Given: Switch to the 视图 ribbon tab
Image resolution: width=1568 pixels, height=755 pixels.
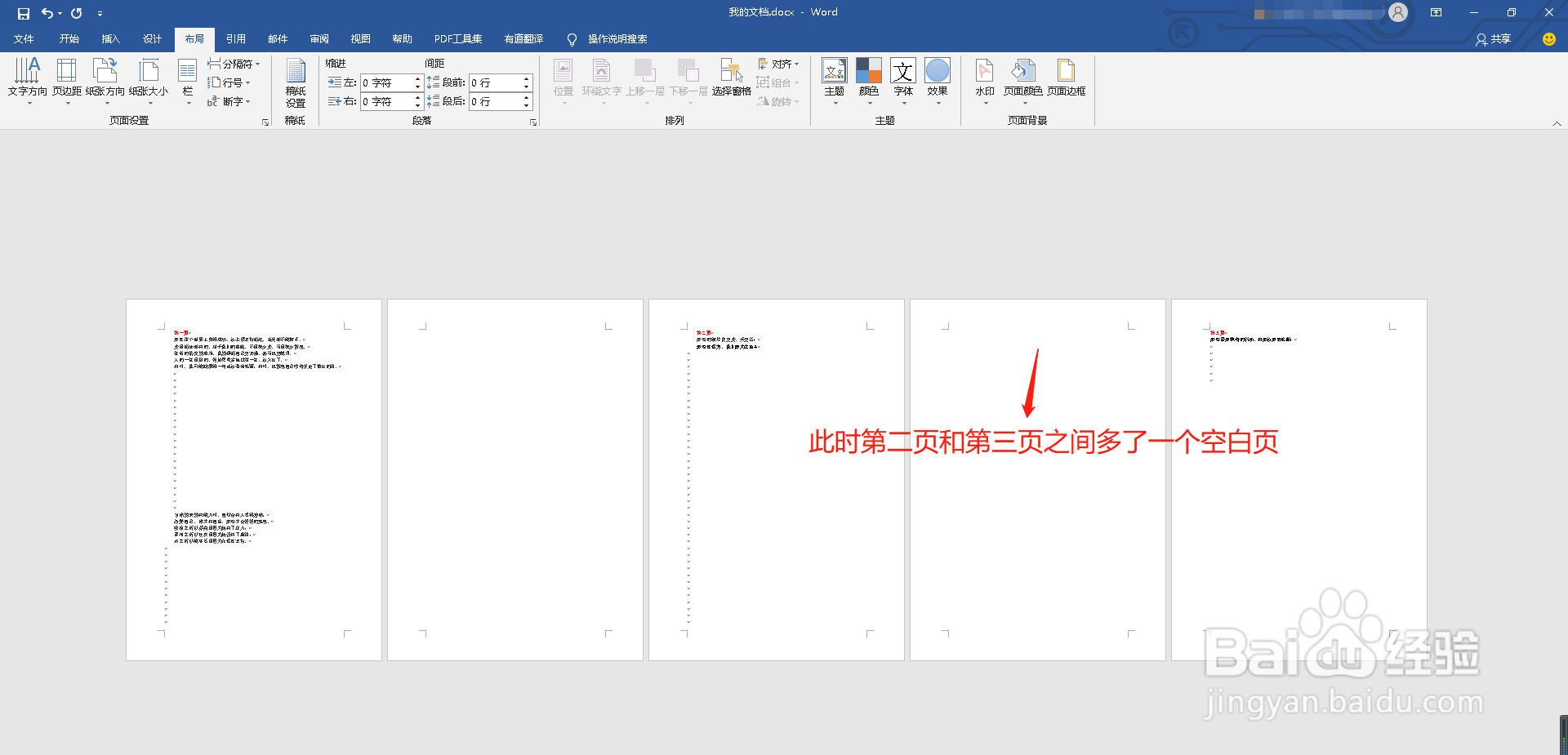Looking at the screenshot, I should 360,38.
